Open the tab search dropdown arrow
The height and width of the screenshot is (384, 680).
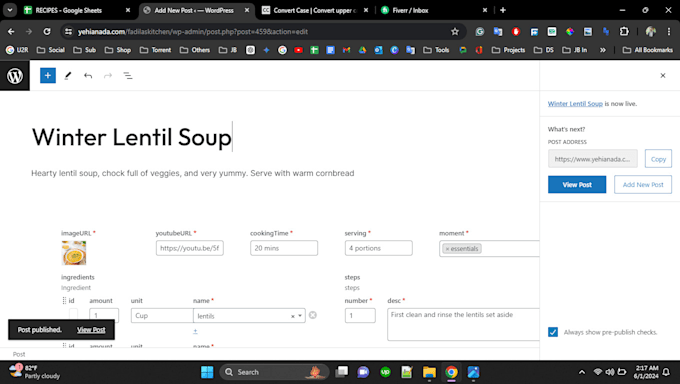coord(10,10)
